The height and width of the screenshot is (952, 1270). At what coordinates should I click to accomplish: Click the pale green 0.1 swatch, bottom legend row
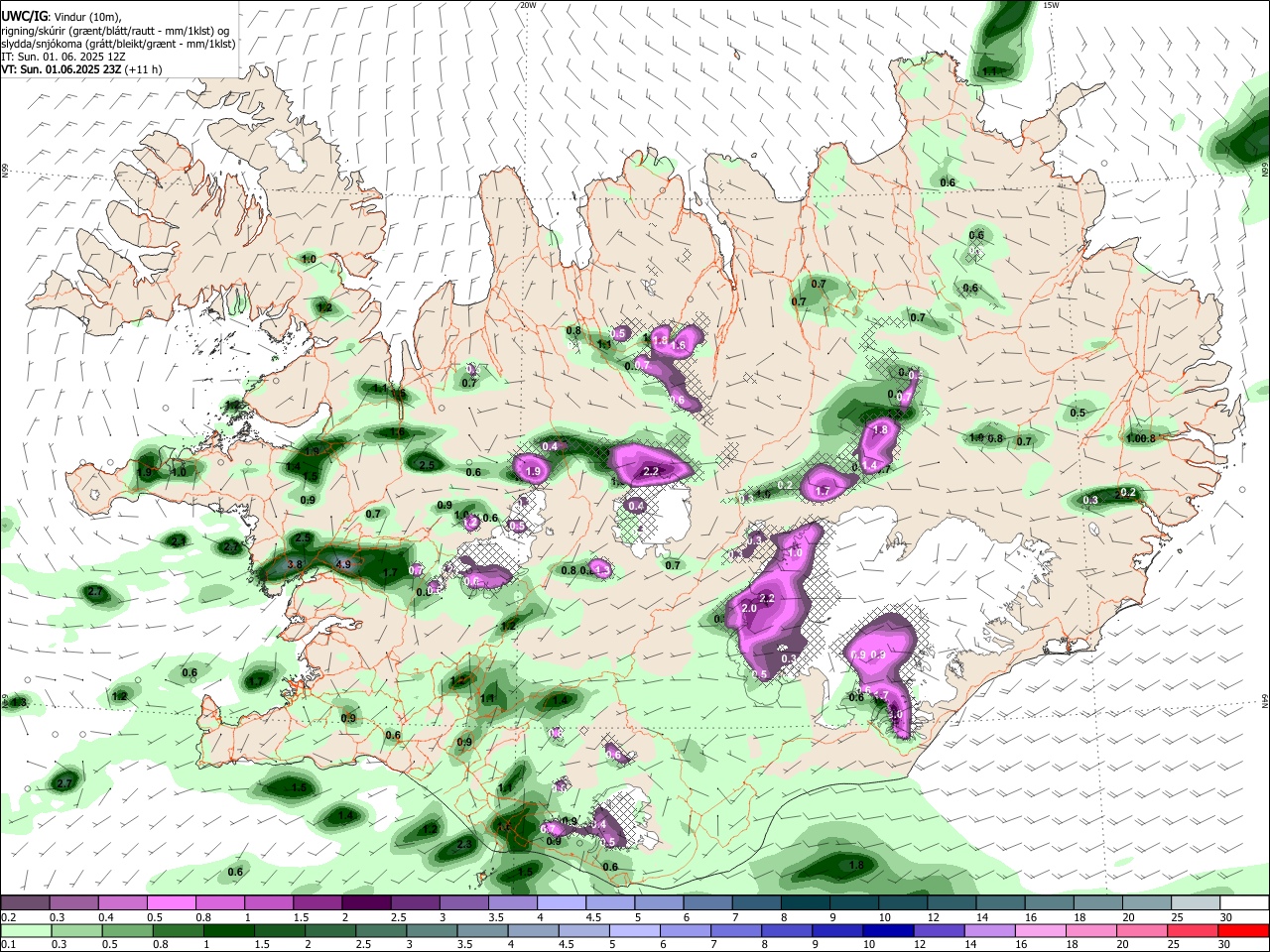(25, 930)
